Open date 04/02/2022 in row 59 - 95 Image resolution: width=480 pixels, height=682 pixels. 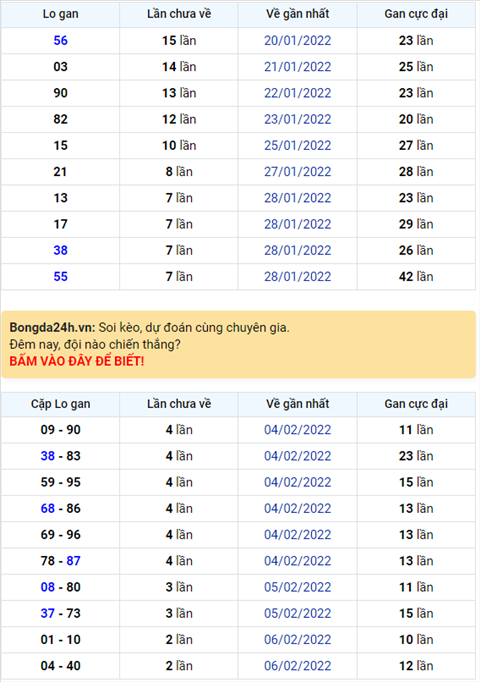click(297, 482)
